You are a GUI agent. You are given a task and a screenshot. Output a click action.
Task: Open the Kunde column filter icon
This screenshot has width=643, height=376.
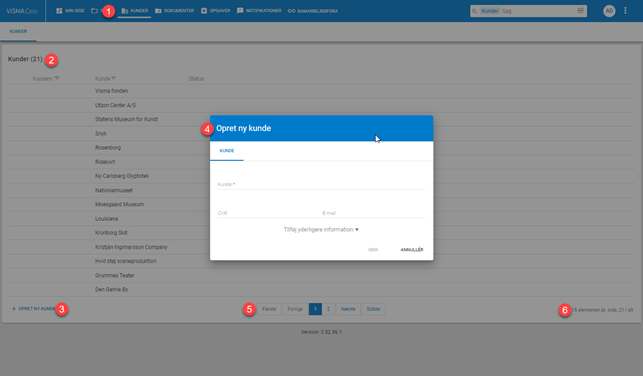[114, 78]
